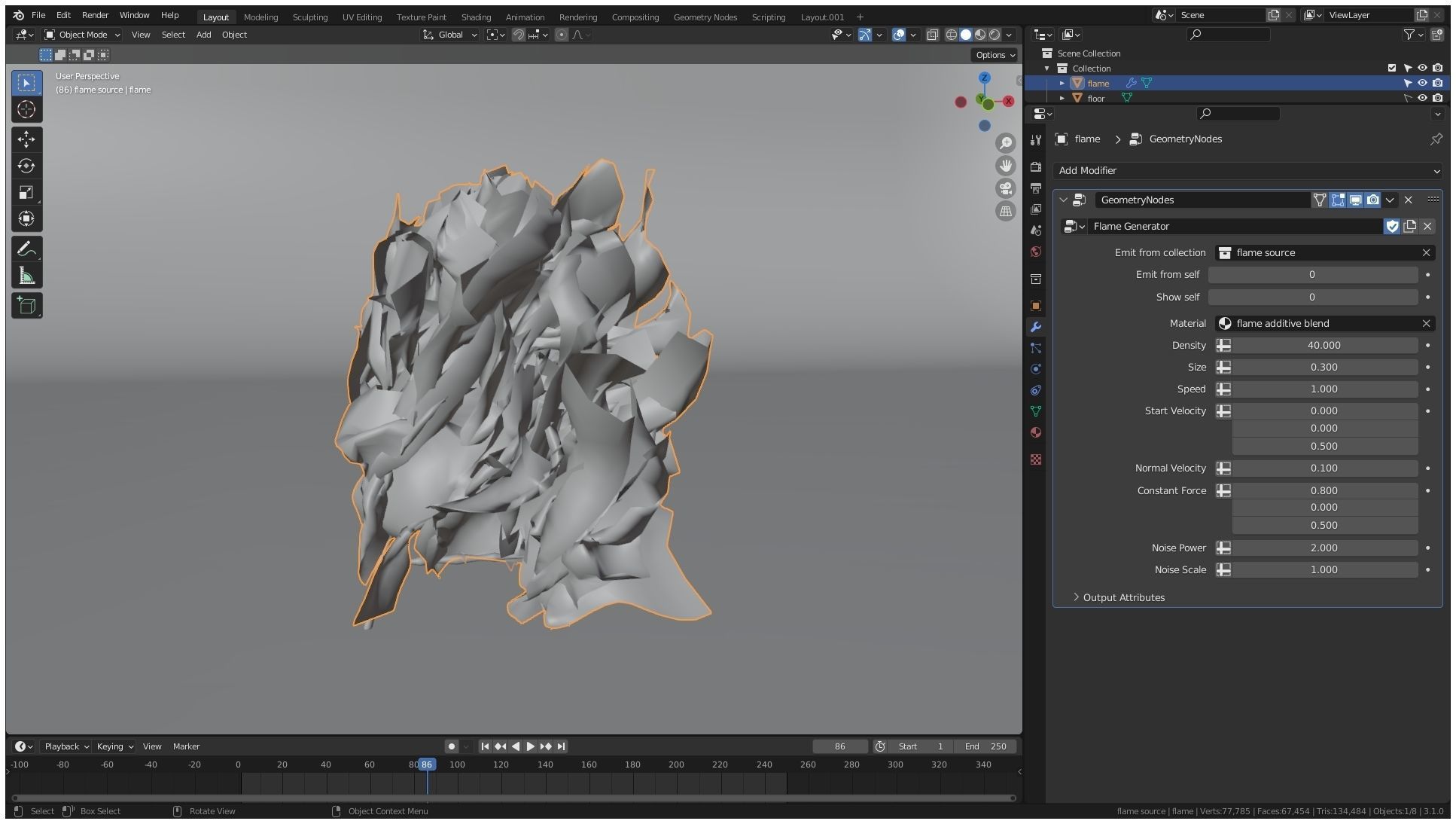1456x824 pixels.
Task: Pin the properties editor context
Action: 1436,139
